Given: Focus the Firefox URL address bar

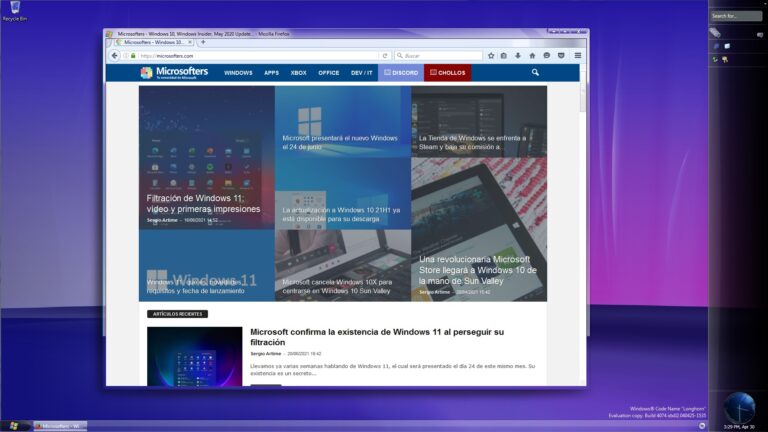Looking at the screenshot, I should (257, 56).
